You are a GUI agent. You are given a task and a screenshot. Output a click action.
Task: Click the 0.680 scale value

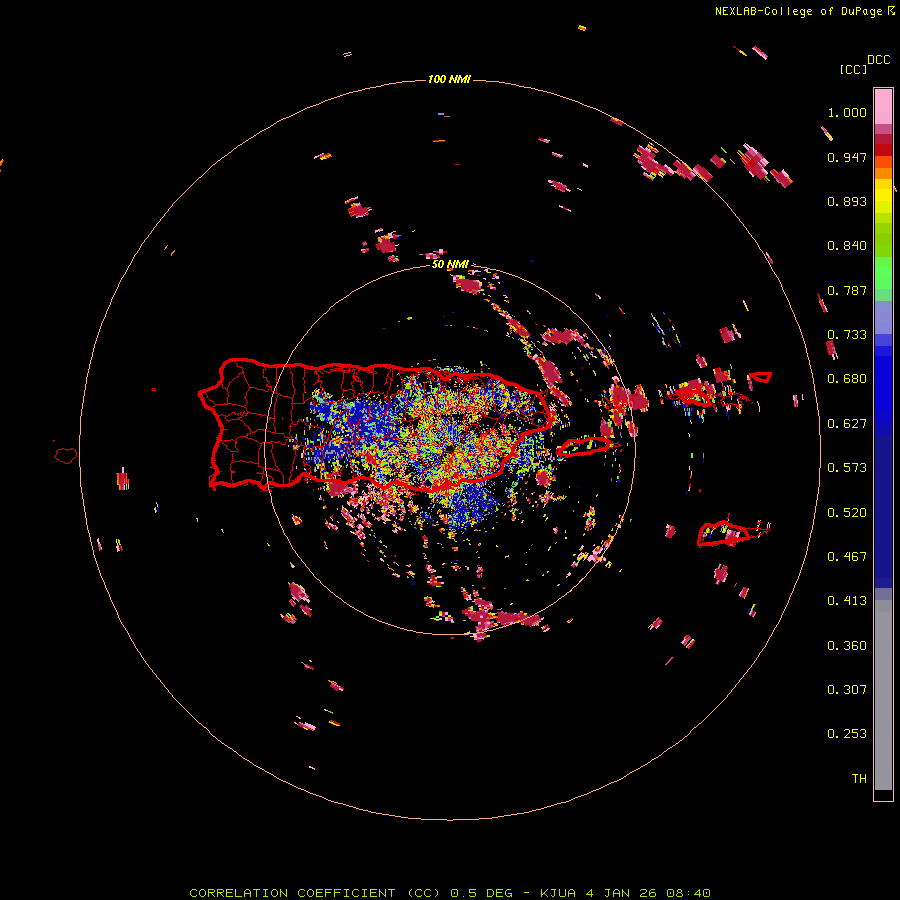pos(847,379)
